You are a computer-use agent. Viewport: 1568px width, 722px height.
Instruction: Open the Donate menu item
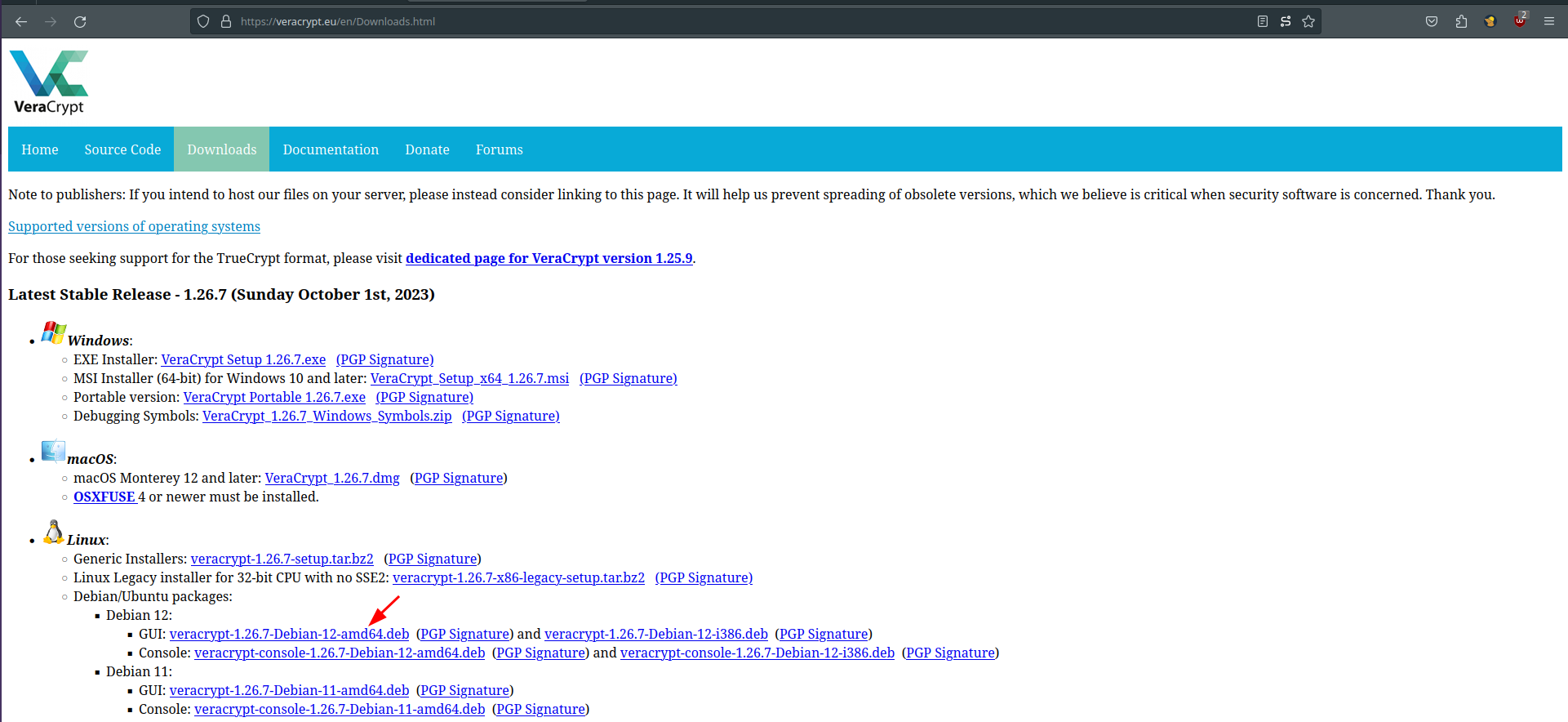click(427, 149)
